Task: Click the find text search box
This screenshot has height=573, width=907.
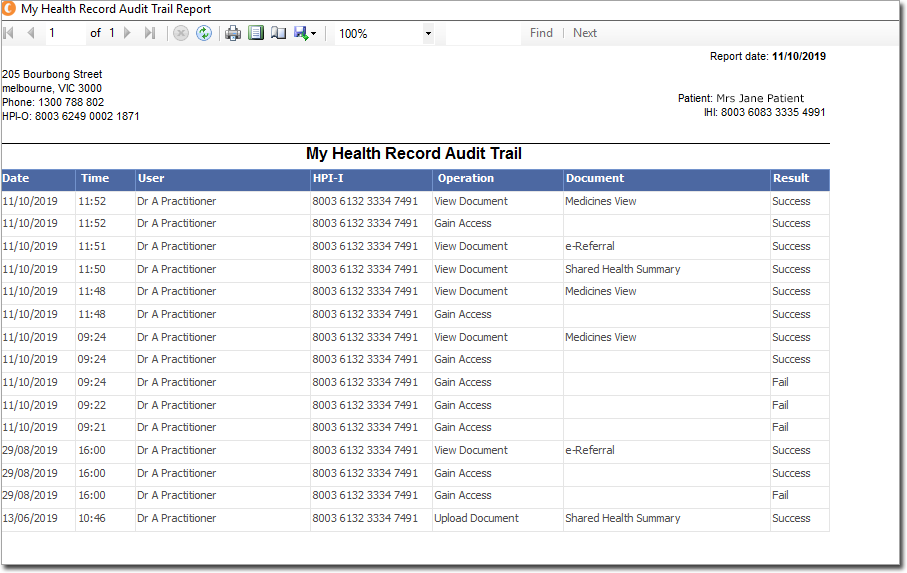Action: pos(483,33)
